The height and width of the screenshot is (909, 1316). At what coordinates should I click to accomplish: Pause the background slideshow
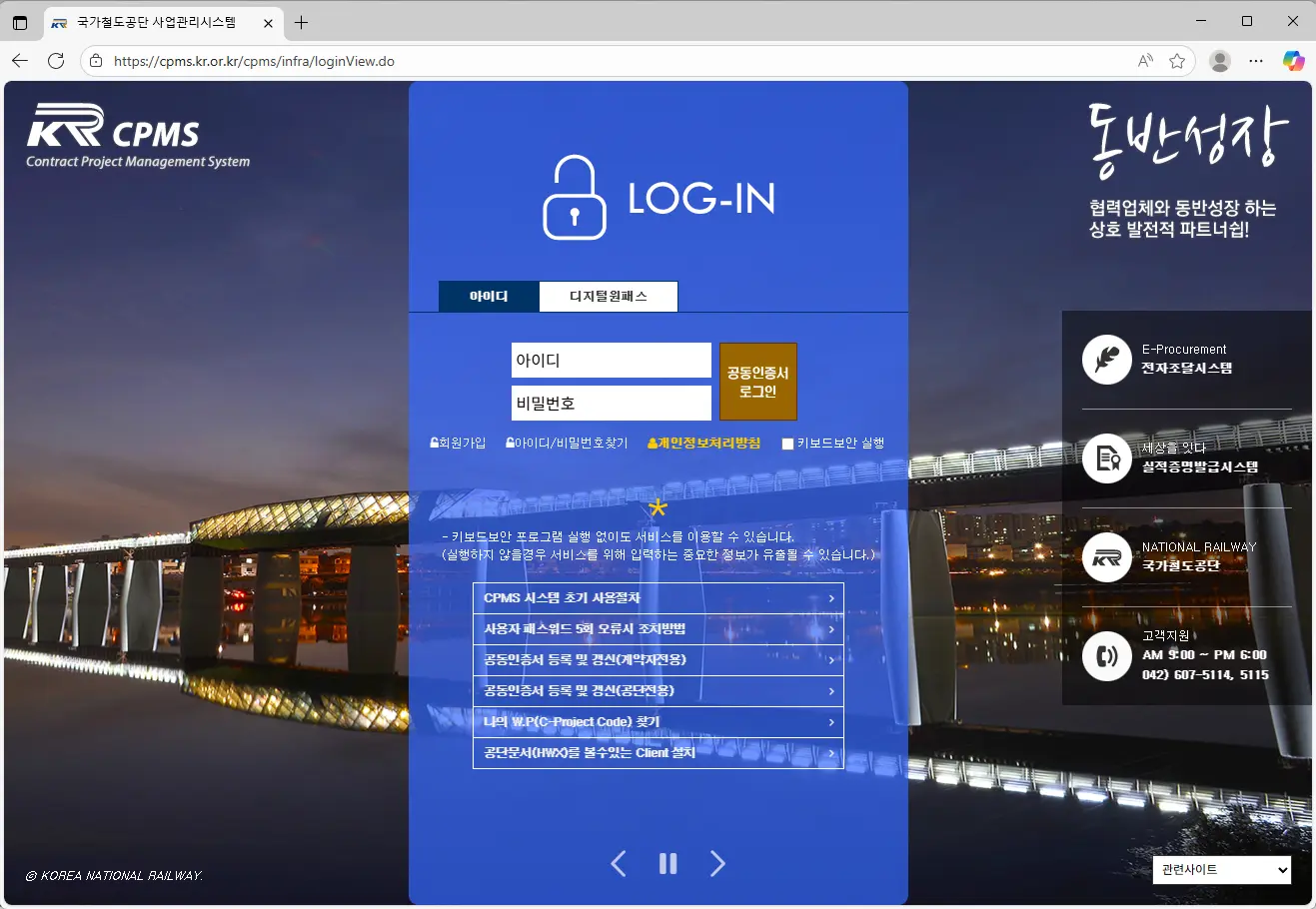pyautogui.click(x=667, y=864)
